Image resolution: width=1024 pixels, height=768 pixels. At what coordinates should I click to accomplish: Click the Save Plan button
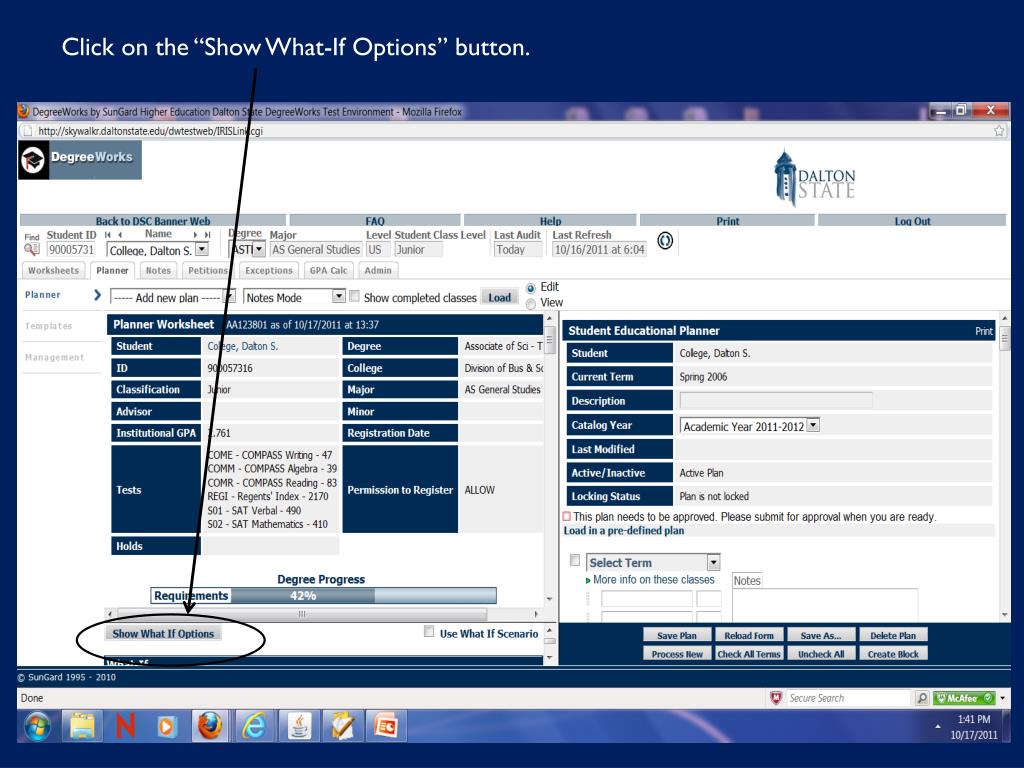[x=677, y=635]
